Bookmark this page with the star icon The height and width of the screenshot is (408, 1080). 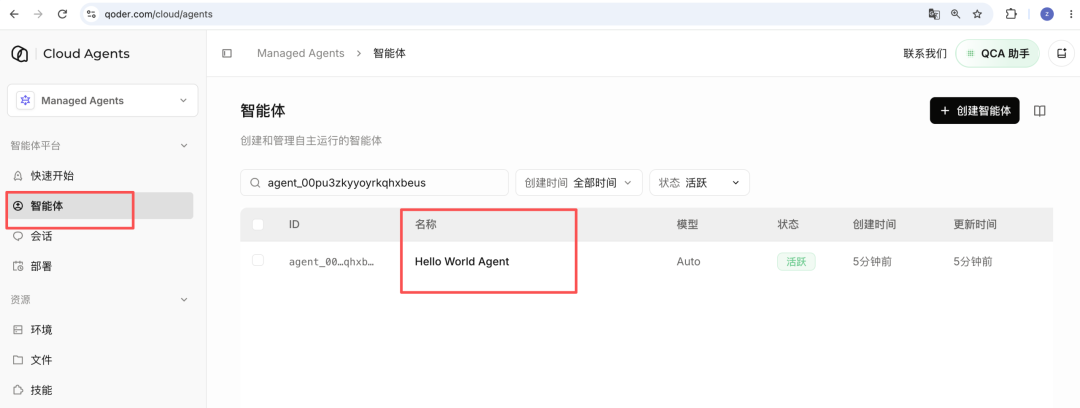coord(977,14)
